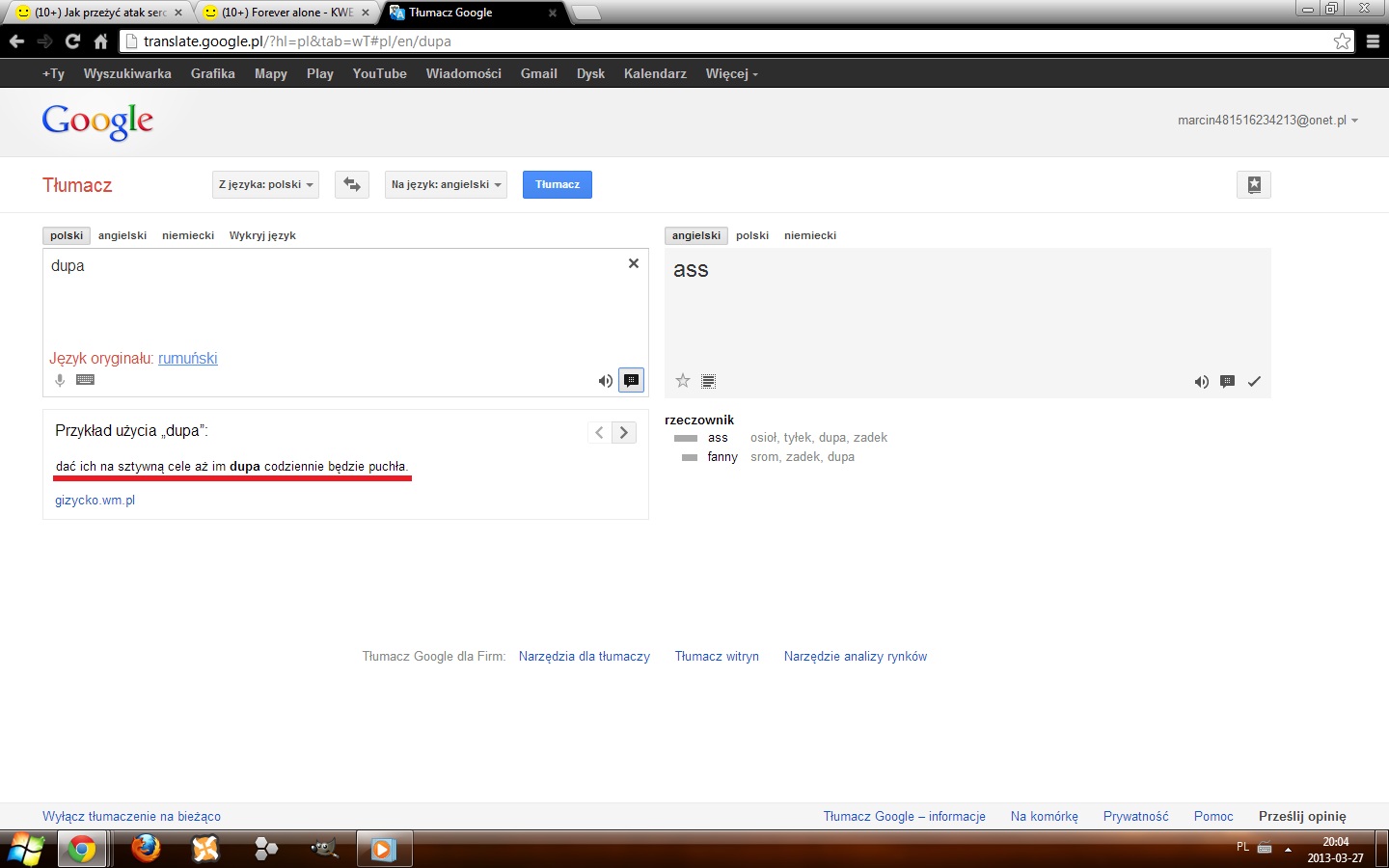Viewport: 1389px width, 868px height.
Task: Open the Pomoc help link
Action: 1213,816
